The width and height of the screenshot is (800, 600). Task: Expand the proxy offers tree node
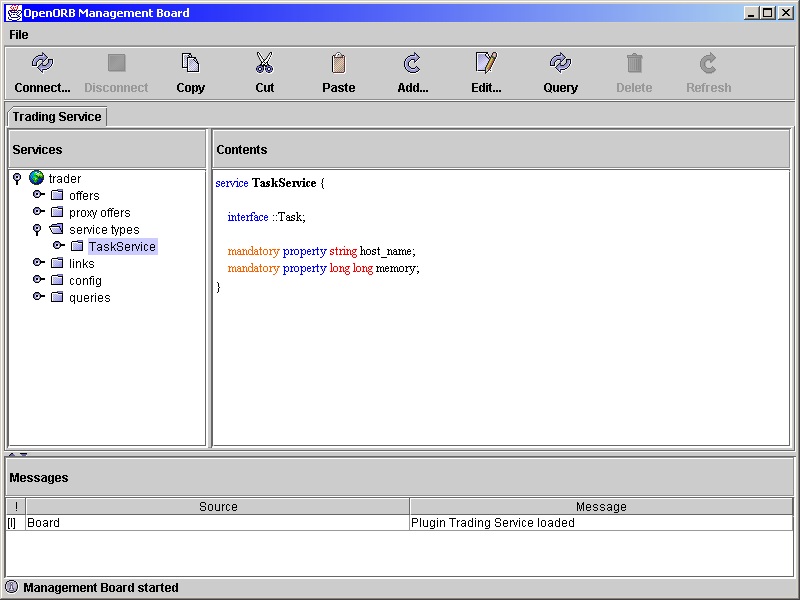pyautogui.click(x=38, y=211)
